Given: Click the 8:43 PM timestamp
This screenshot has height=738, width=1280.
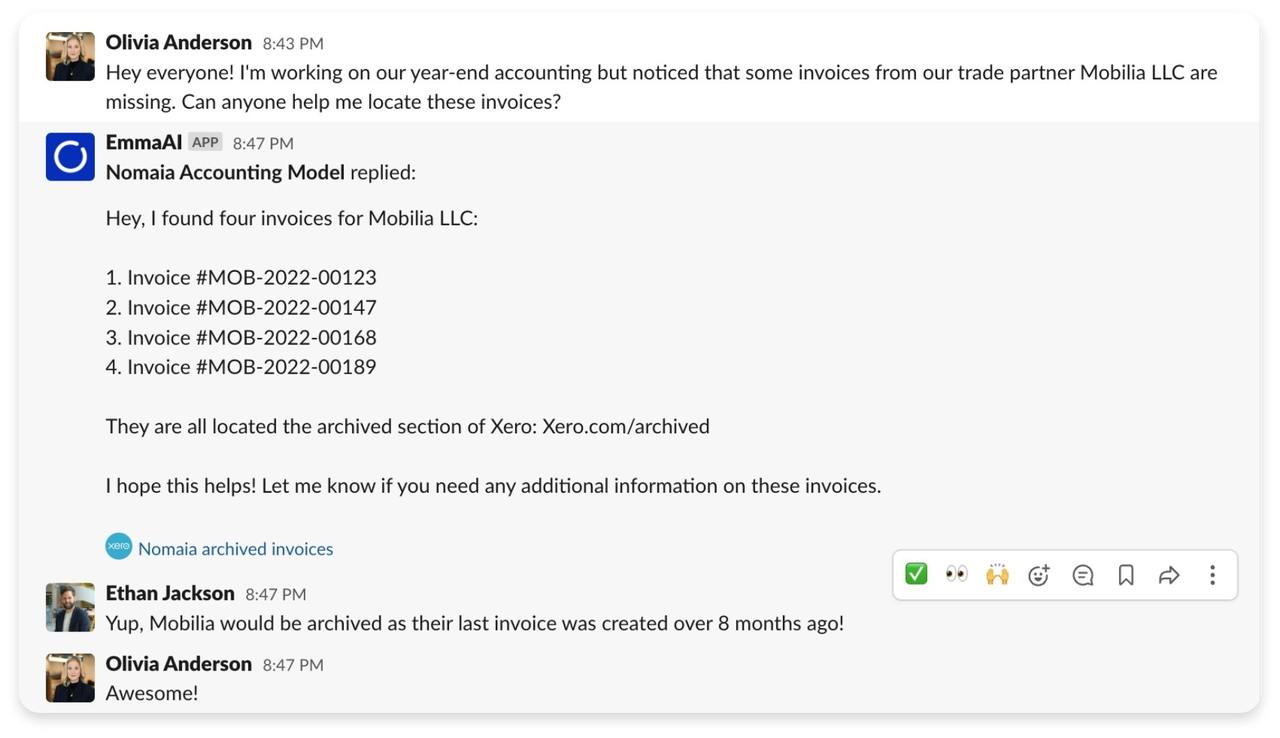Looking at the screenshot, I should tap(293, 43).
